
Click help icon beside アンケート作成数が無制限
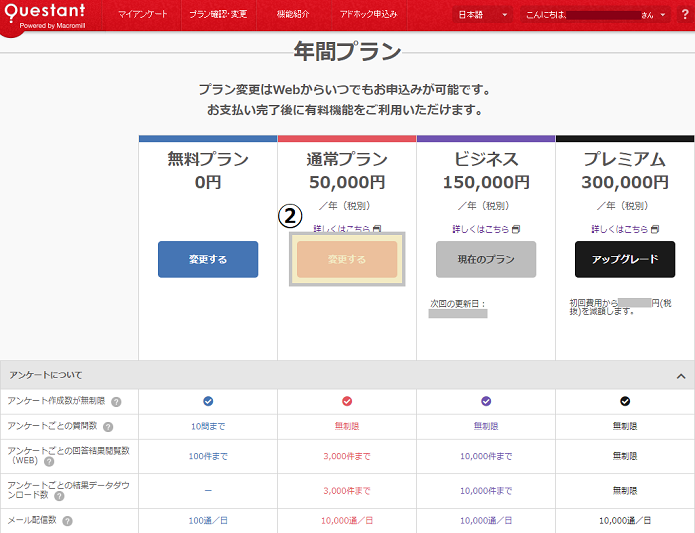(x=116, y=402)
